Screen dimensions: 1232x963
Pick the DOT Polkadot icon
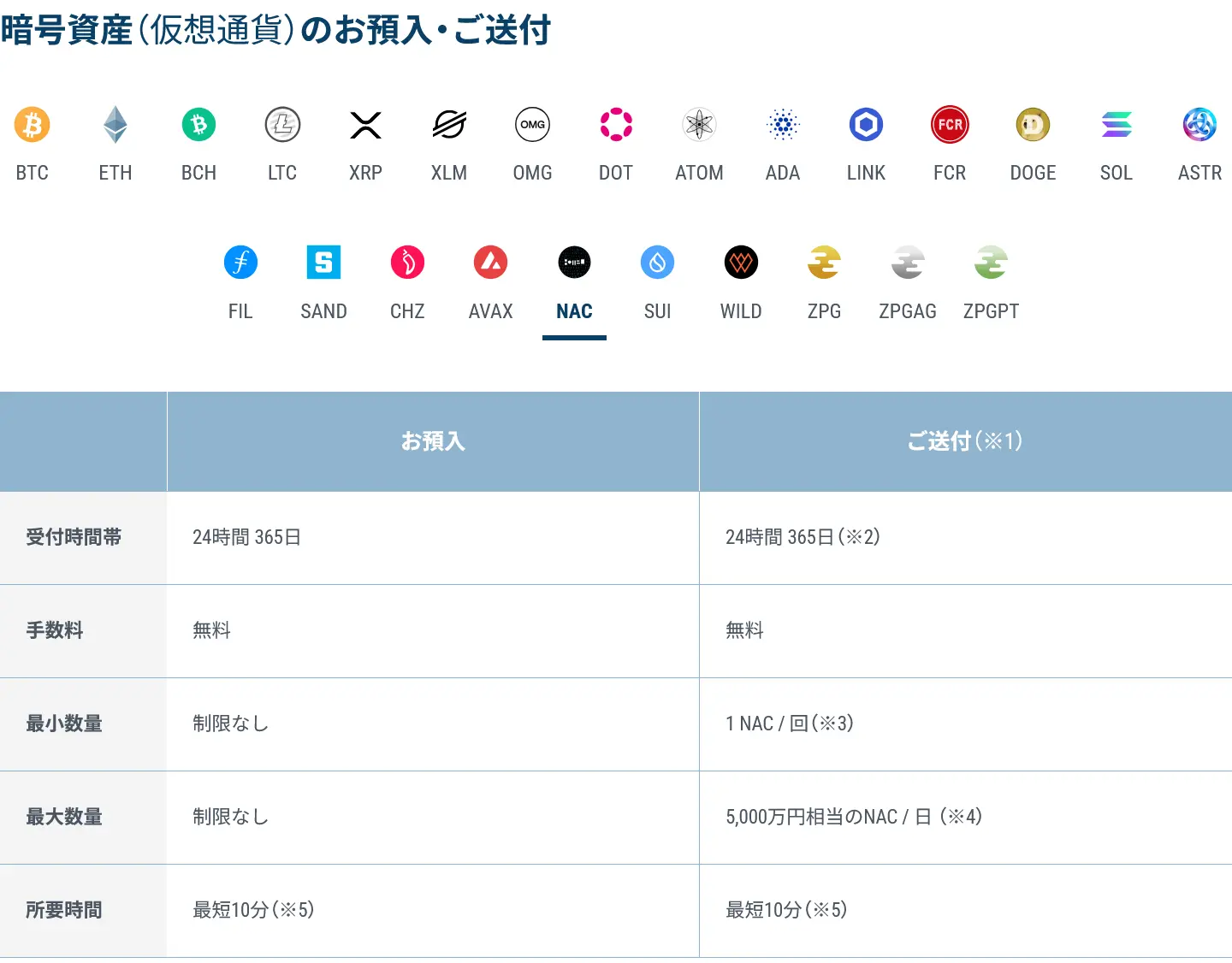pyautogui.click(x=616, y=125)
